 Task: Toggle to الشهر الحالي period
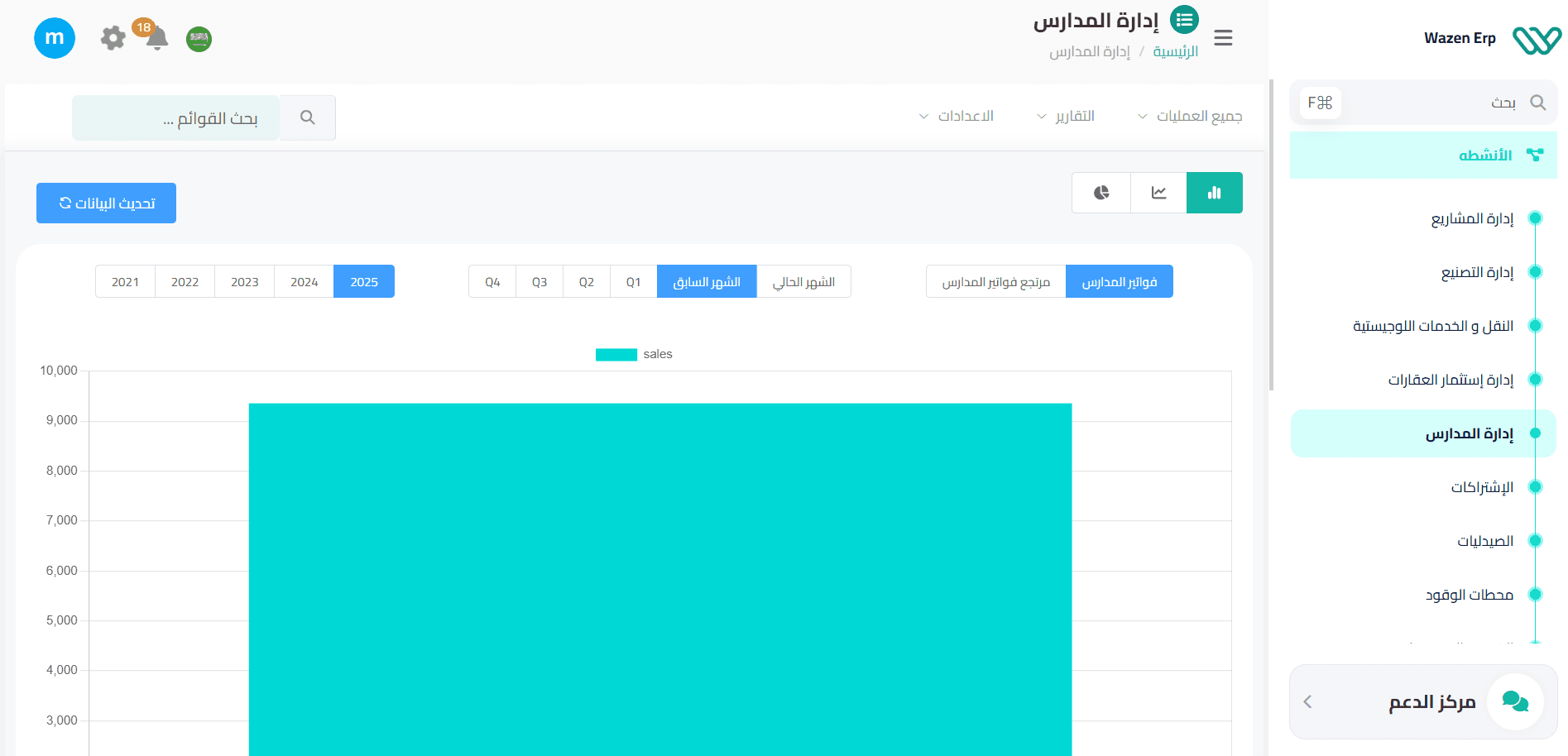803,282
